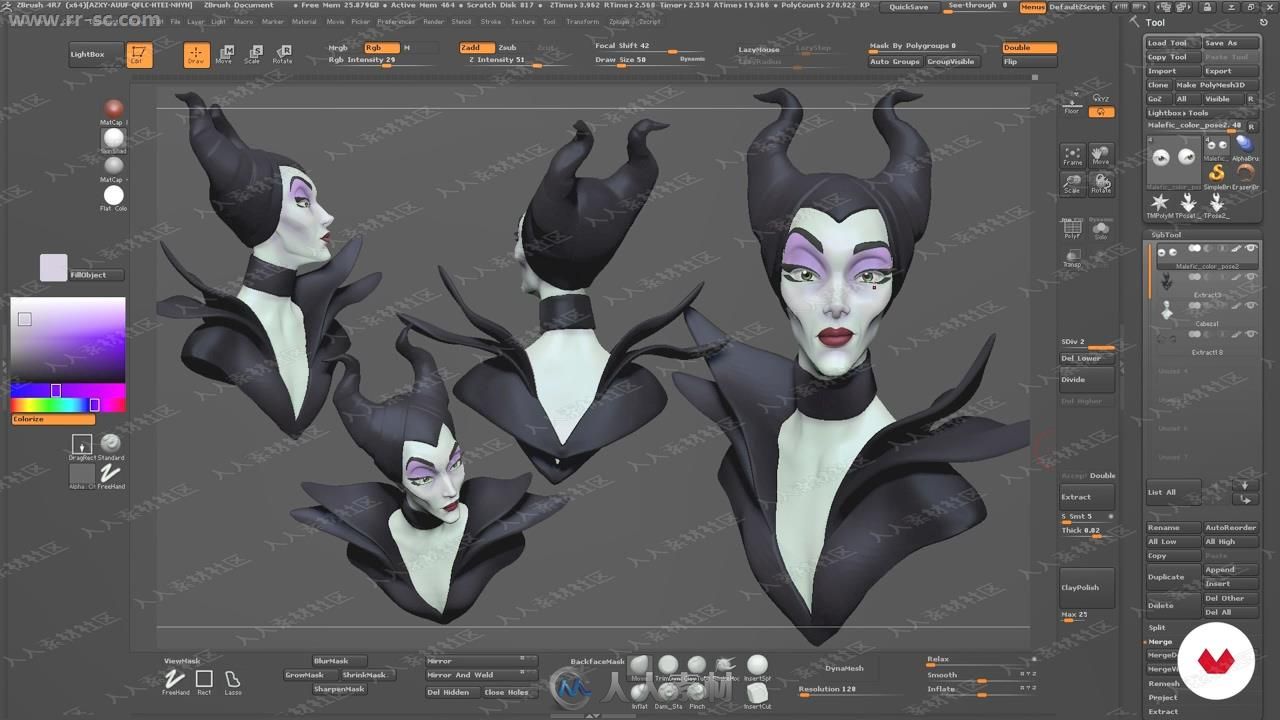1280x720 pixels.
Task: Select the TMPolyMesh star tool
Action: click(1160, 205)
